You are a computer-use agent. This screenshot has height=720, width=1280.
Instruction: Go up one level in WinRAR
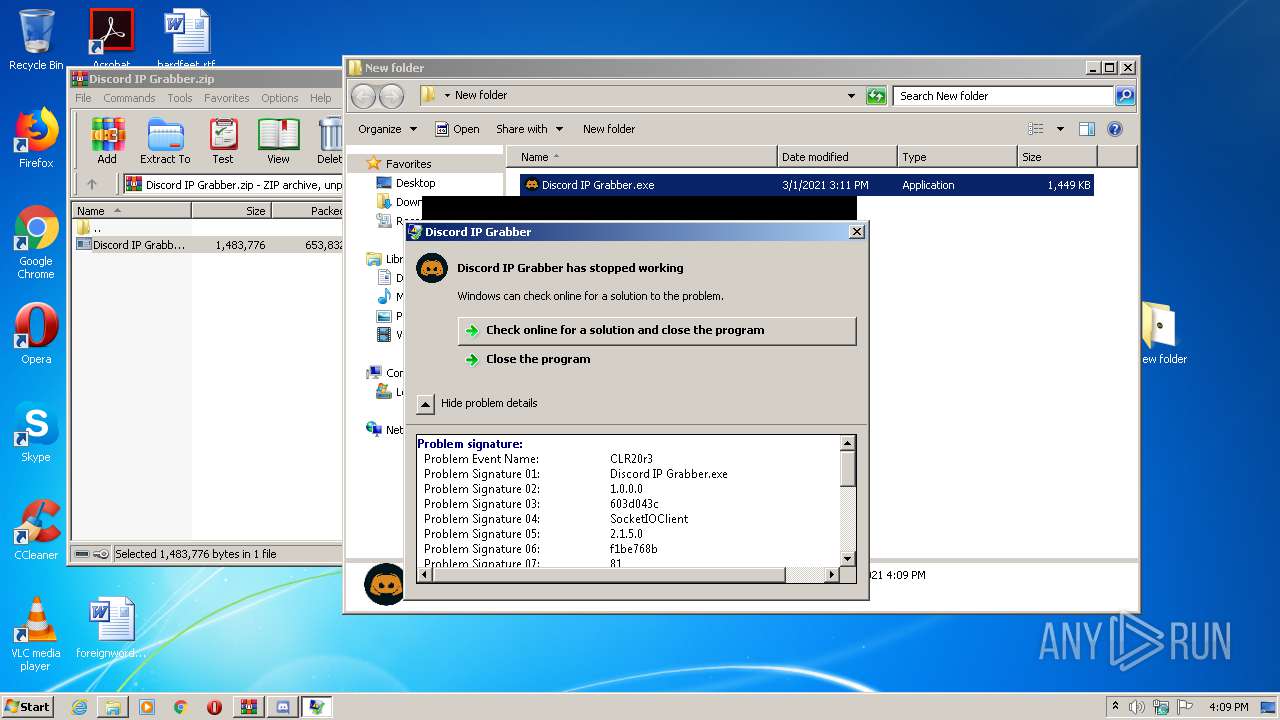tap(92, 184)
